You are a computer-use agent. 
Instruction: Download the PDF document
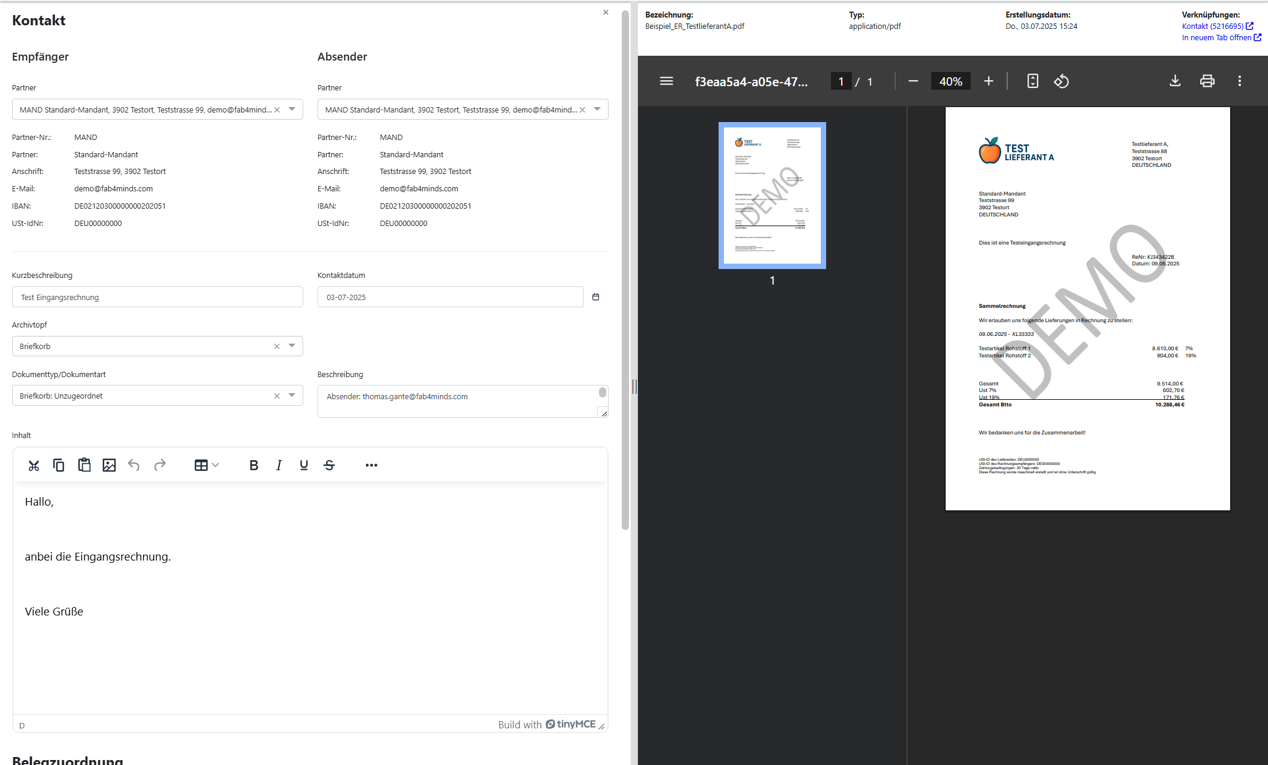[1175, 81]
